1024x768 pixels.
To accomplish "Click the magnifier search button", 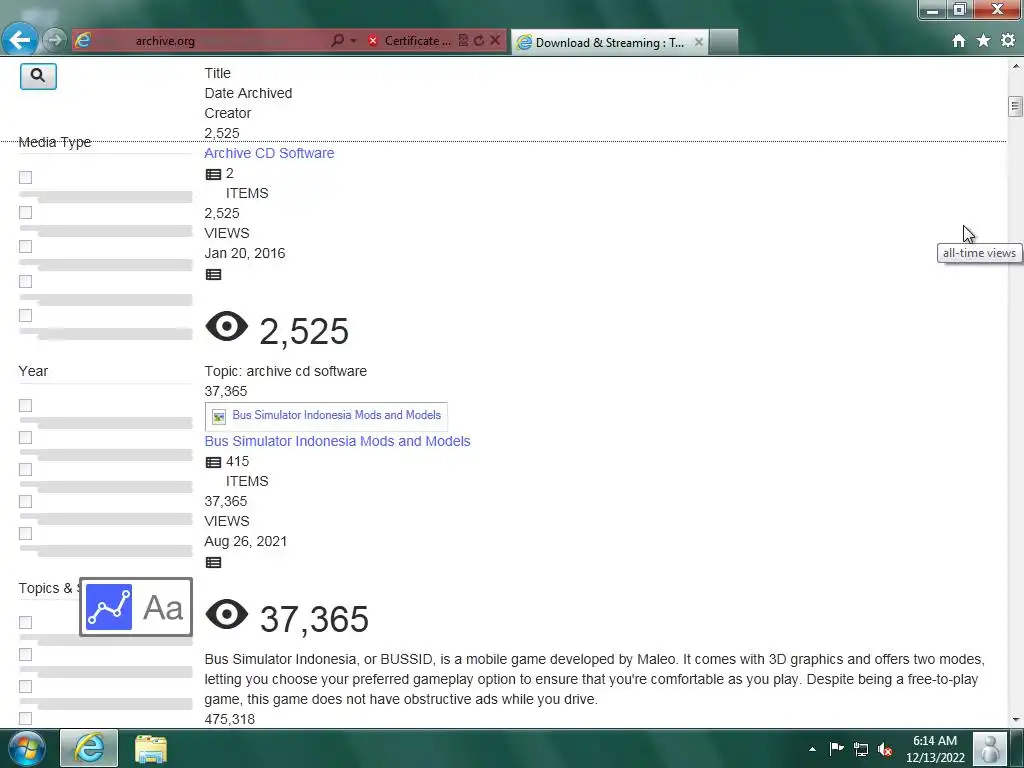I will [x=38, y=76].
